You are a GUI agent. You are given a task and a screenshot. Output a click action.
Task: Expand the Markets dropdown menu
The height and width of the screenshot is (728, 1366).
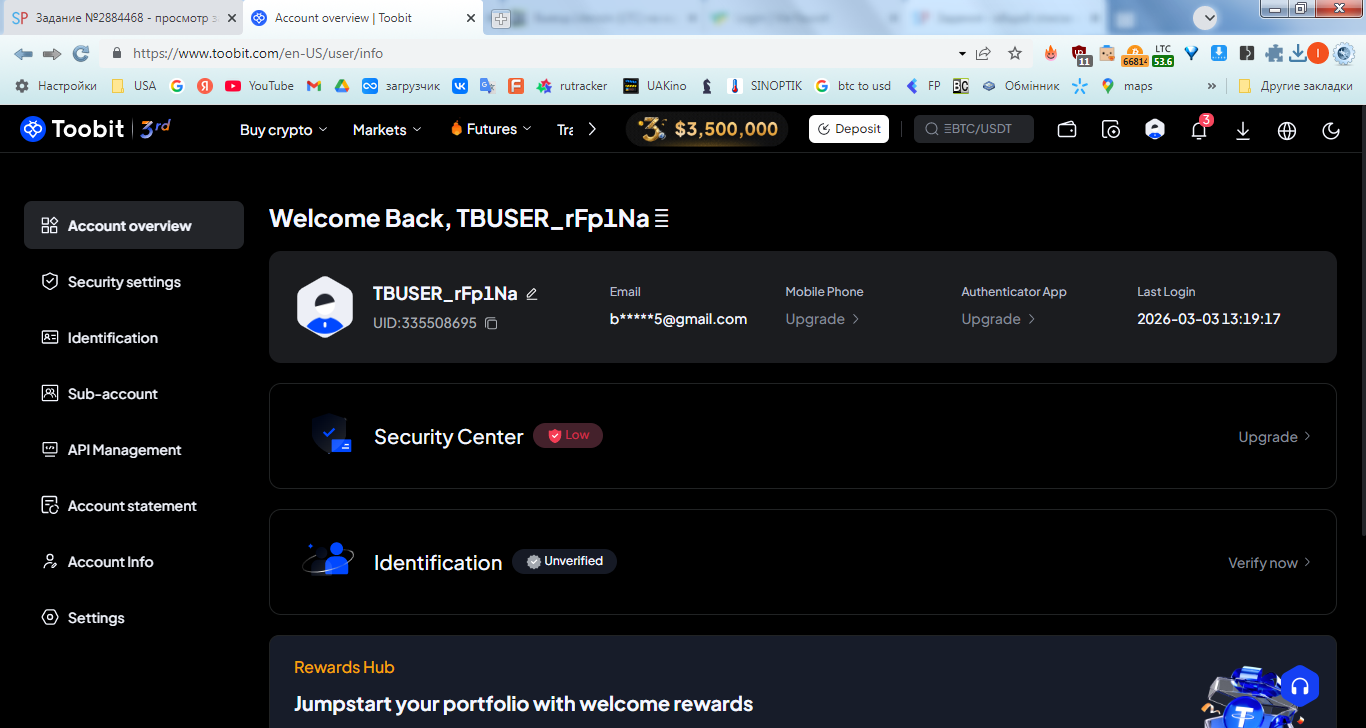point(387,130)
